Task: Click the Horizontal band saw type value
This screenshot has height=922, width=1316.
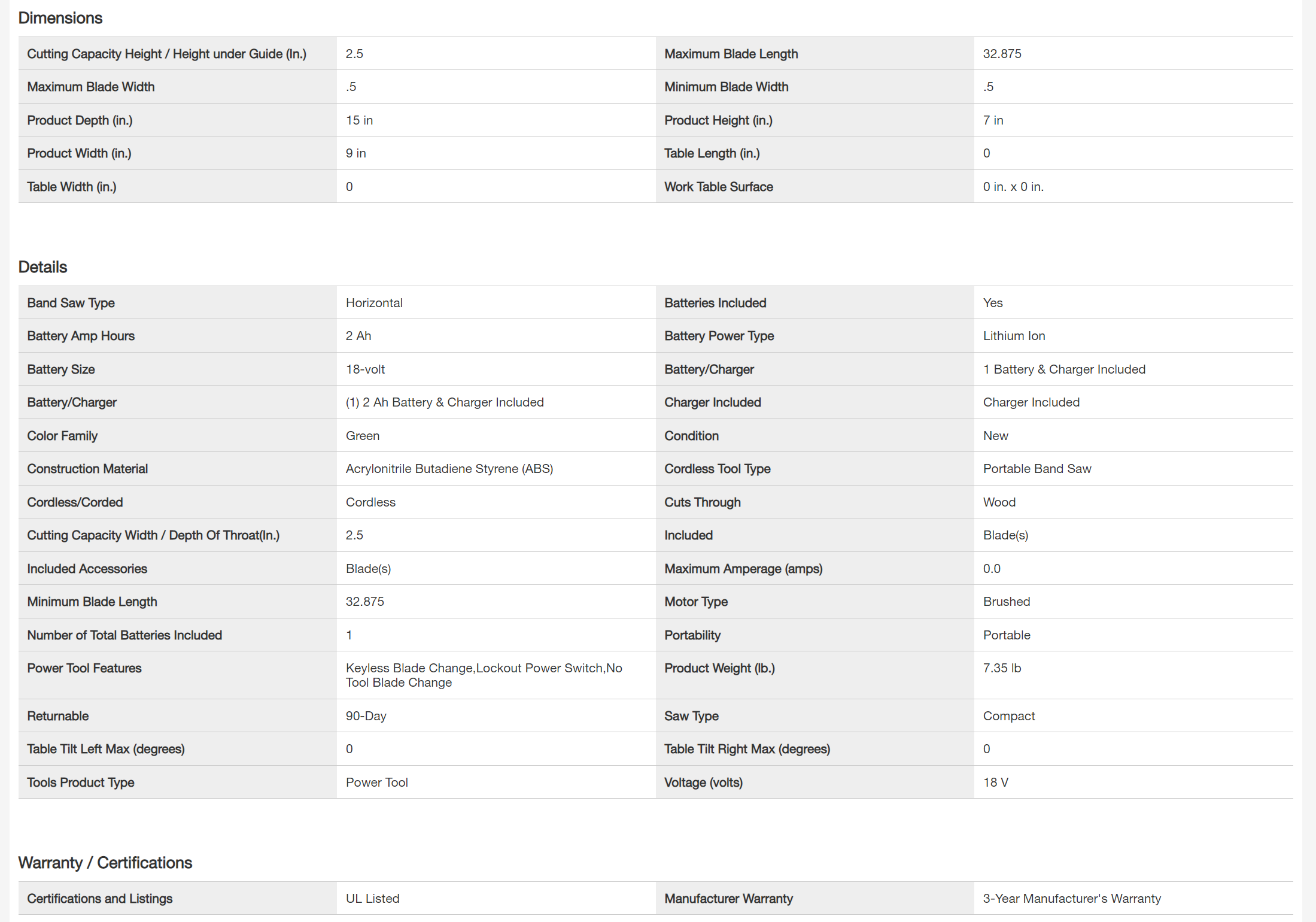Action: pyautogui.click(x=374, y=303)
